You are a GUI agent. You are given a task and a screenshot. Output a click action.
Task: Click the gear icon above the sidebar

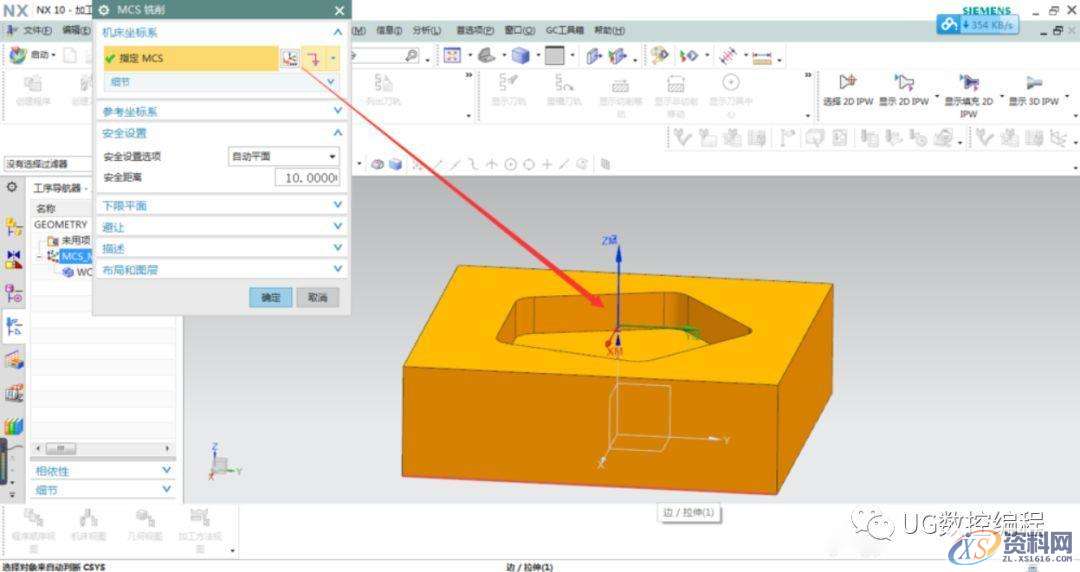click(x=12, y=187)
